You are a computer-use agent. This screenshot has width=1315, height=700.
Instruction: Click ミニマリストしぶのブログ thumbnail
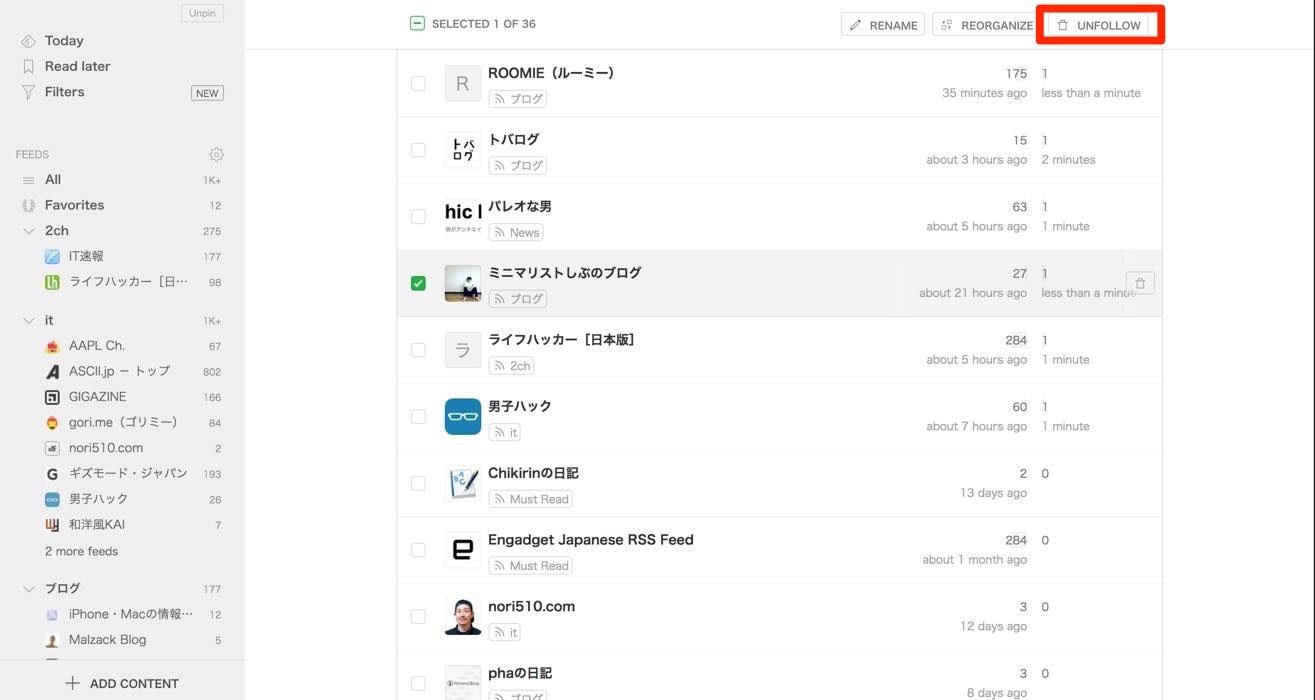463,284
